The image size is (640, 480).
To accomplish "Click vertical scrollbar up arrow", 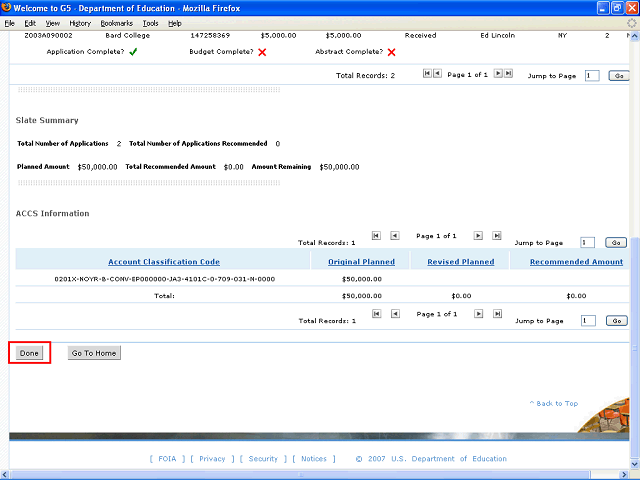I will 635,36.
